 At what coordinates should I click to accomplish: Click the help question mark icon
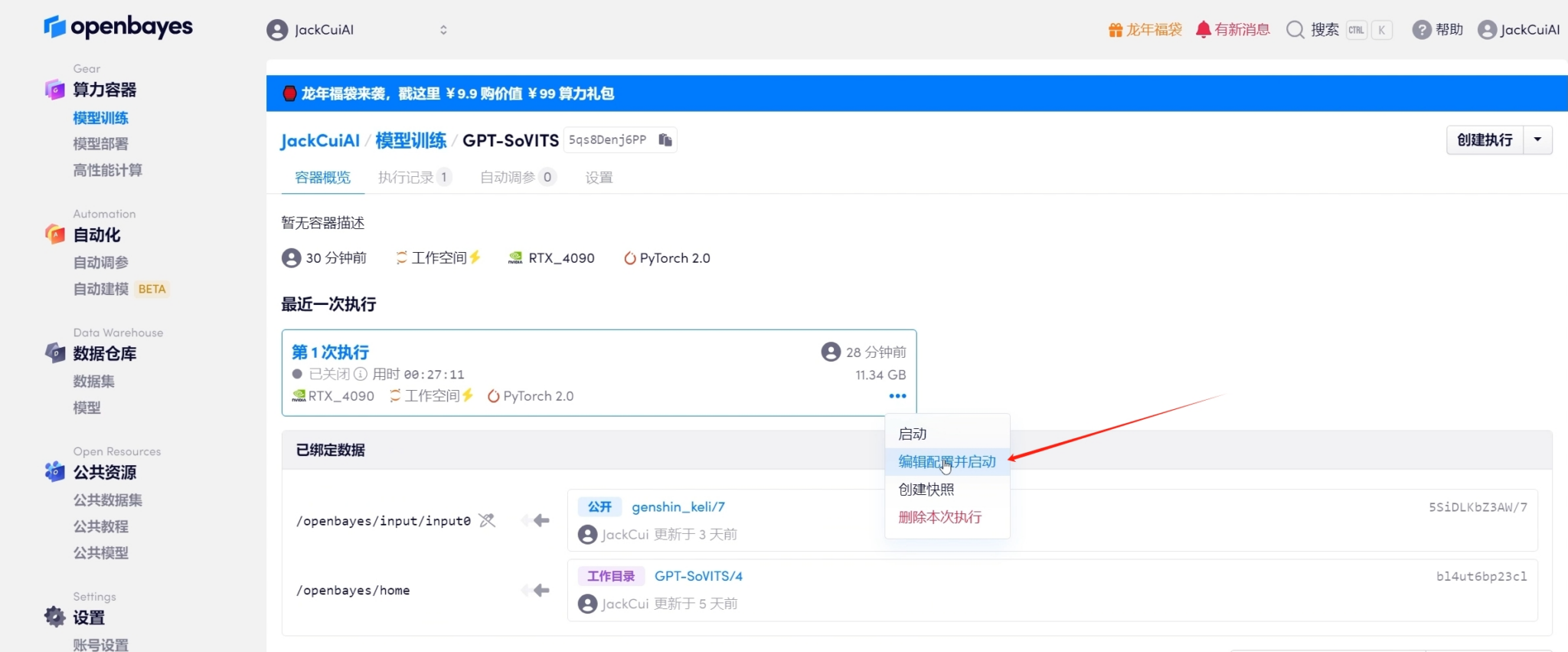click(x=1421, y=30)
